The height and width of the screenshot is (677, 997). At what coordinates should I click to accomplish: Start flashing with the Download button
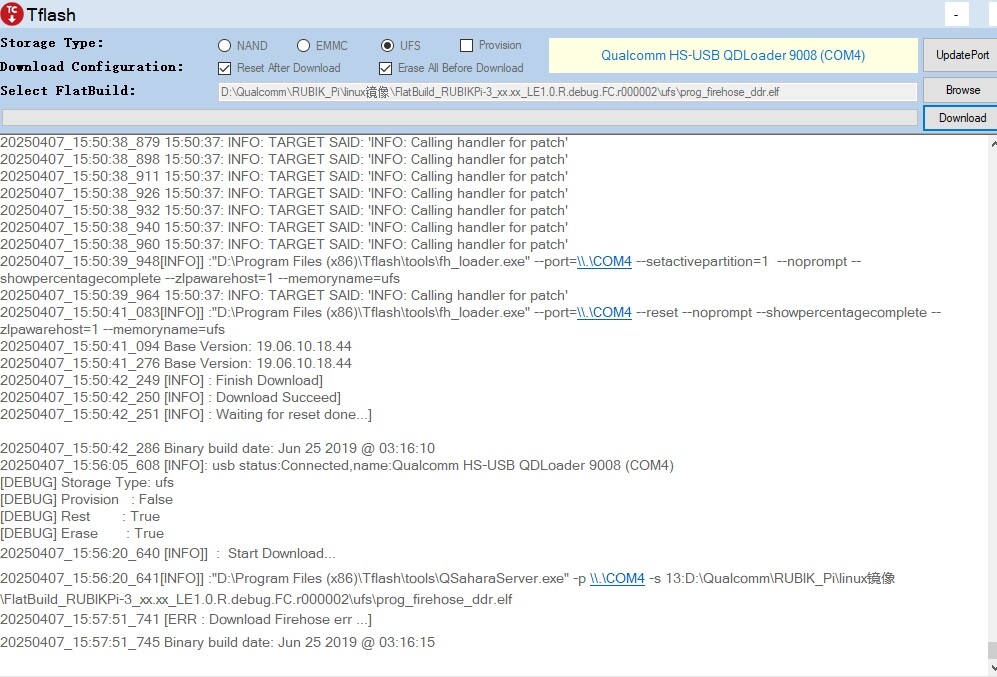tap(961, 118)
